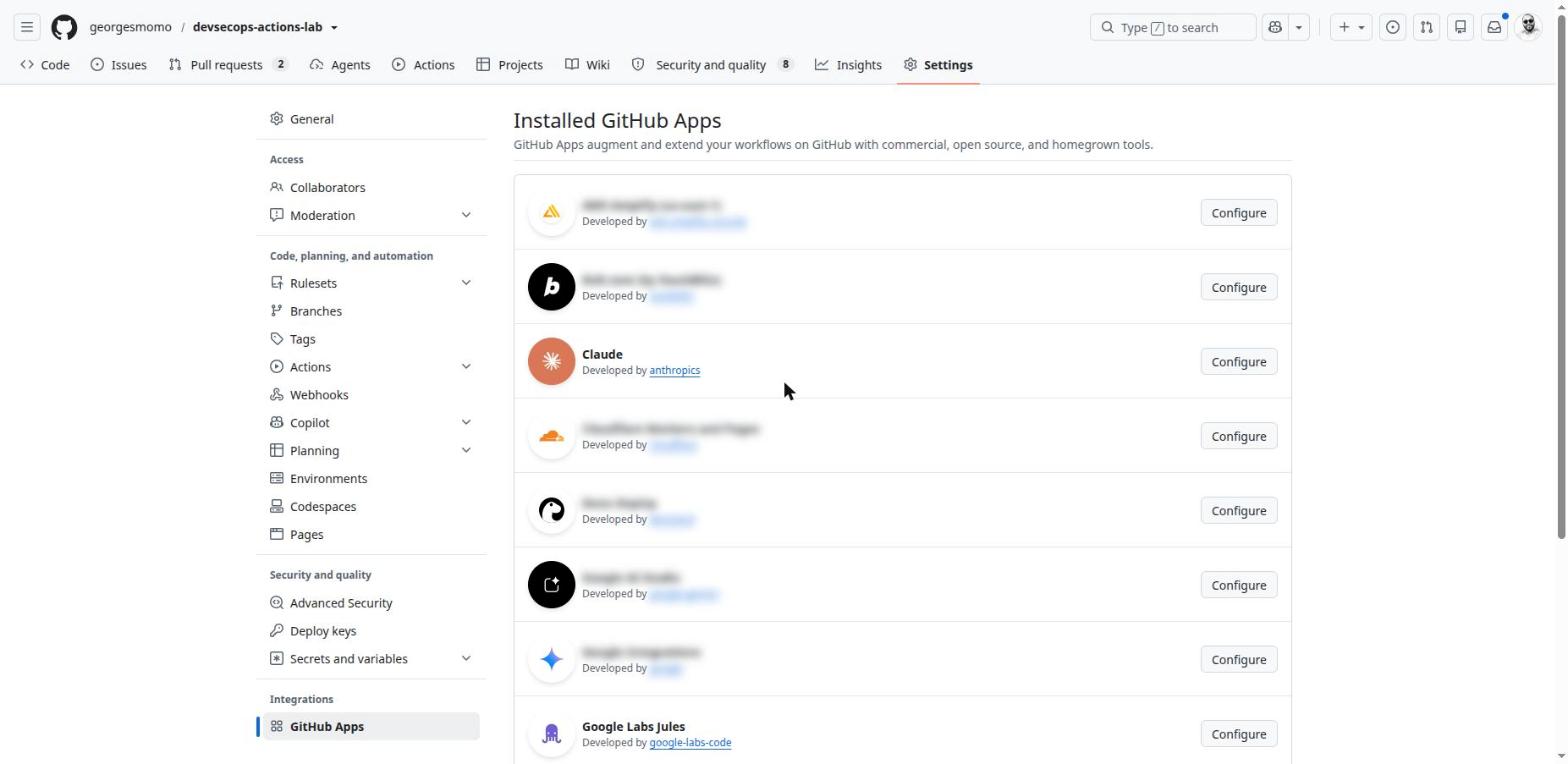Configure the Deno Deploy app
This screenshot has width=1568, height=764.
pyautogui.click(x=1238, y=511)
